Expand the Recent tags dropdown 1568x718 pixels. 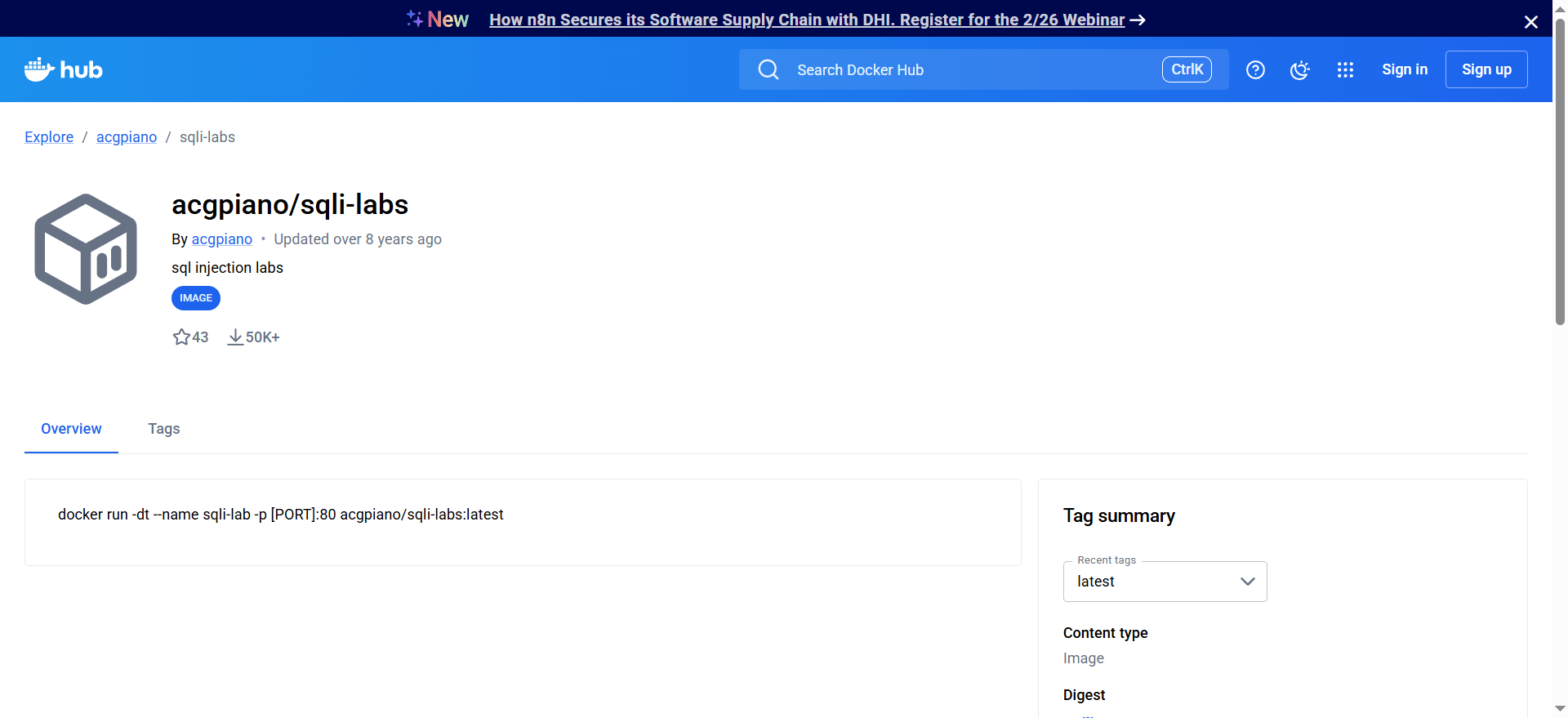coord(1164,582)
